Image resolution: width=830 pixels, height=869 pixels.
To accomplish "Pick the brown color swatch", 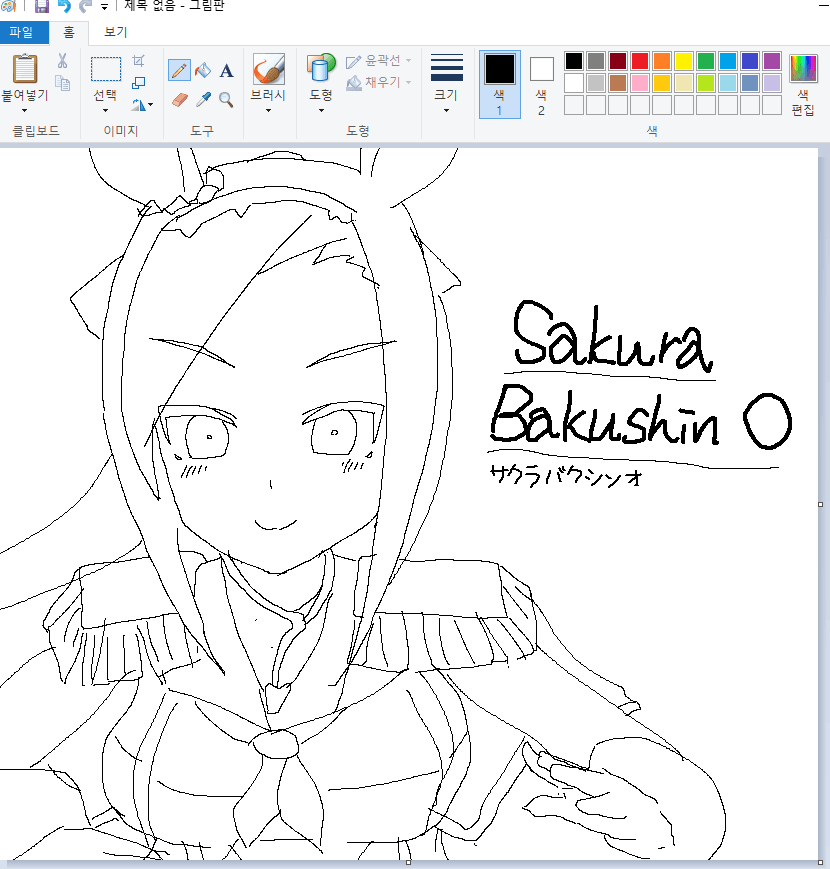I will pyautogui.click(x=618, y=83).
